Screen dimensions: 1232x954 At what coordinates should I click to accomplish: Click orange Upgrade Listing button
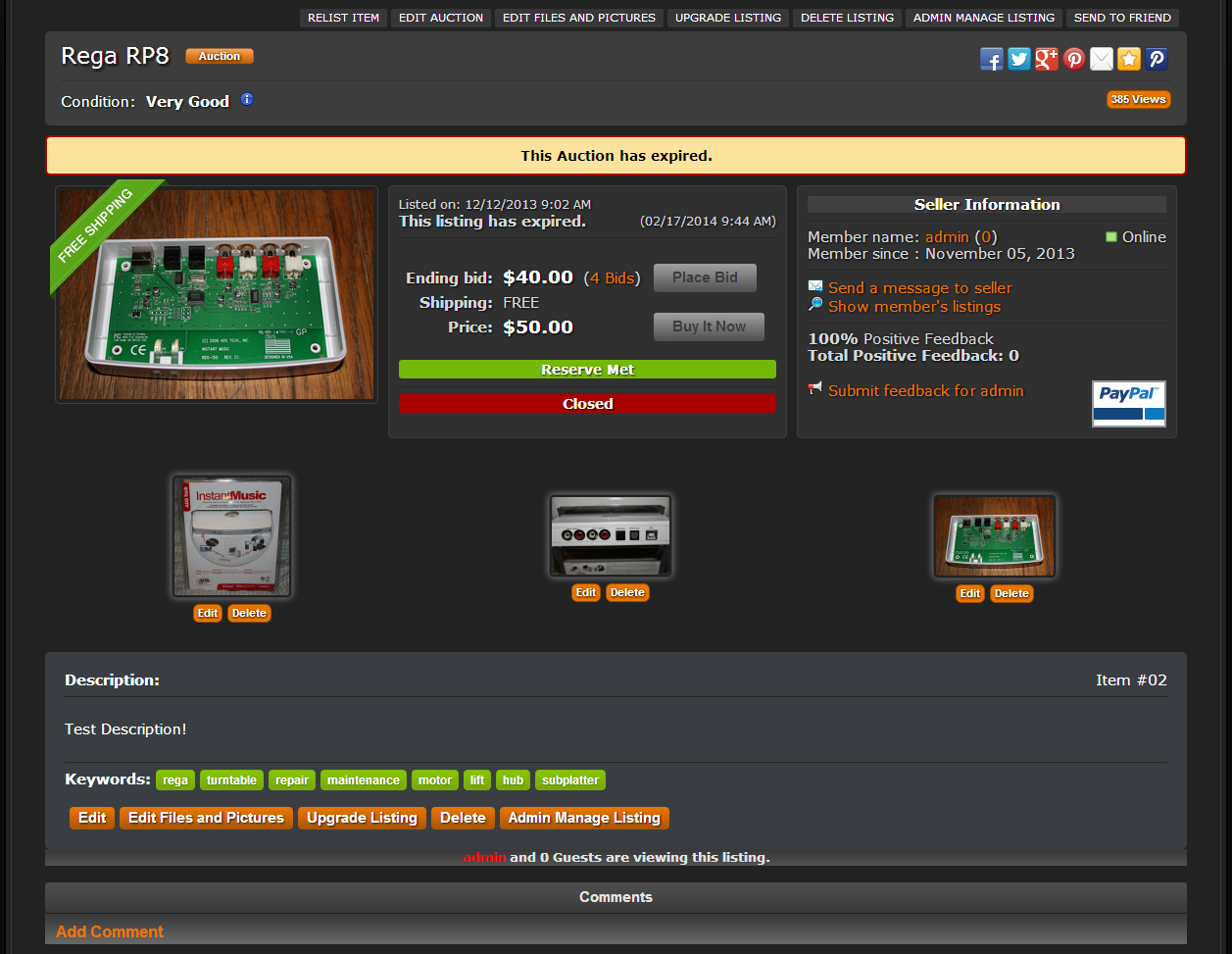(x=362, y=818)
